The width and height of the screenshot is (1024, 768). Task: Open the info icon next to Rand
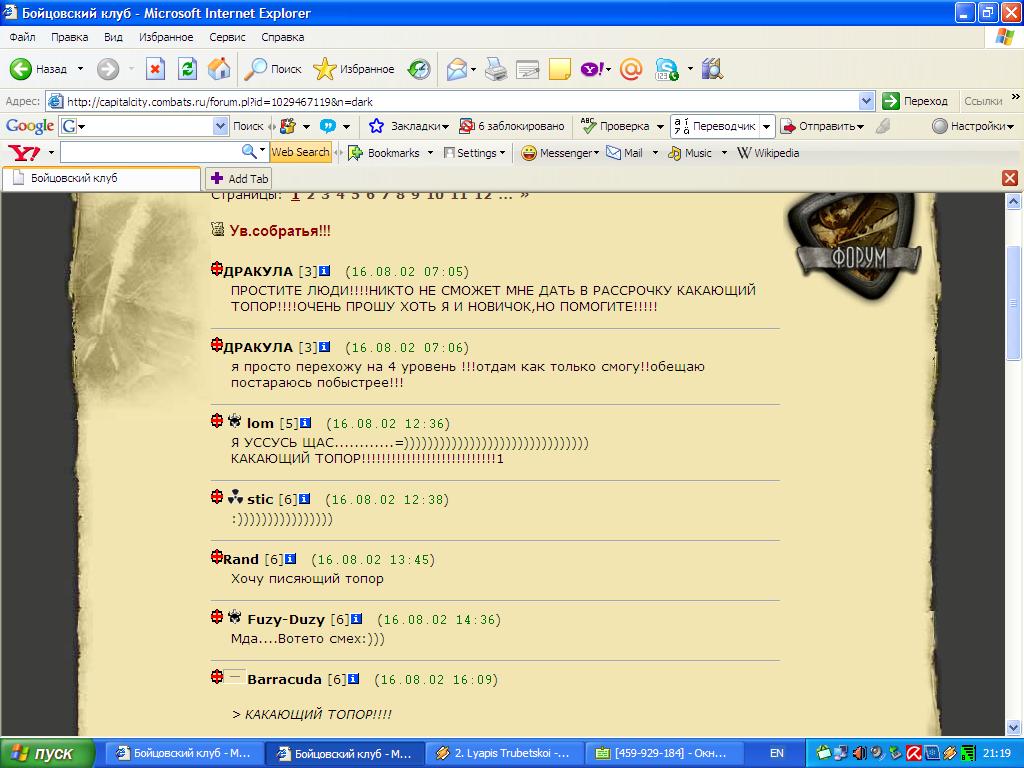coord(291,559)
